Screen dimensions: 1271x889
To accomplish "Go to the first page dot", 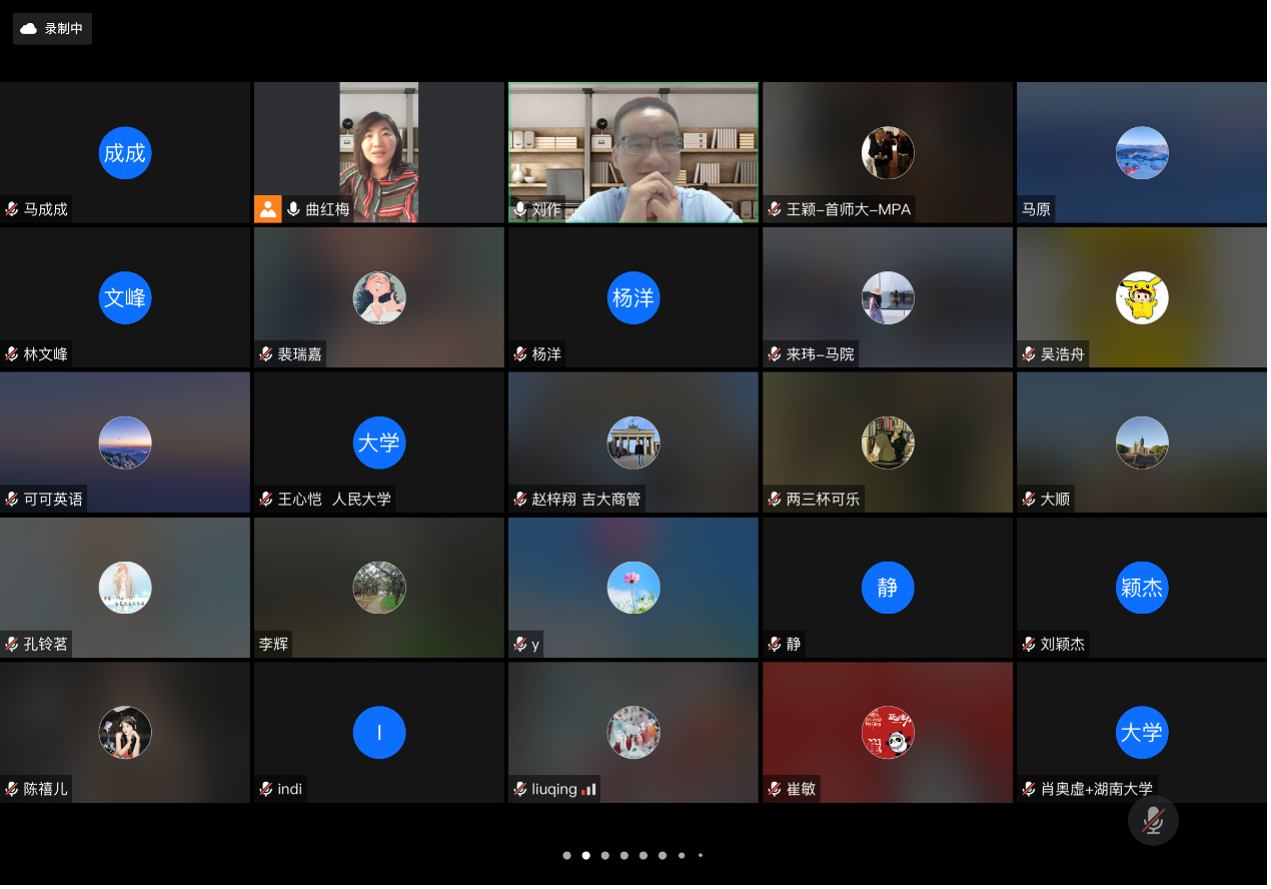I will (567, 856).
